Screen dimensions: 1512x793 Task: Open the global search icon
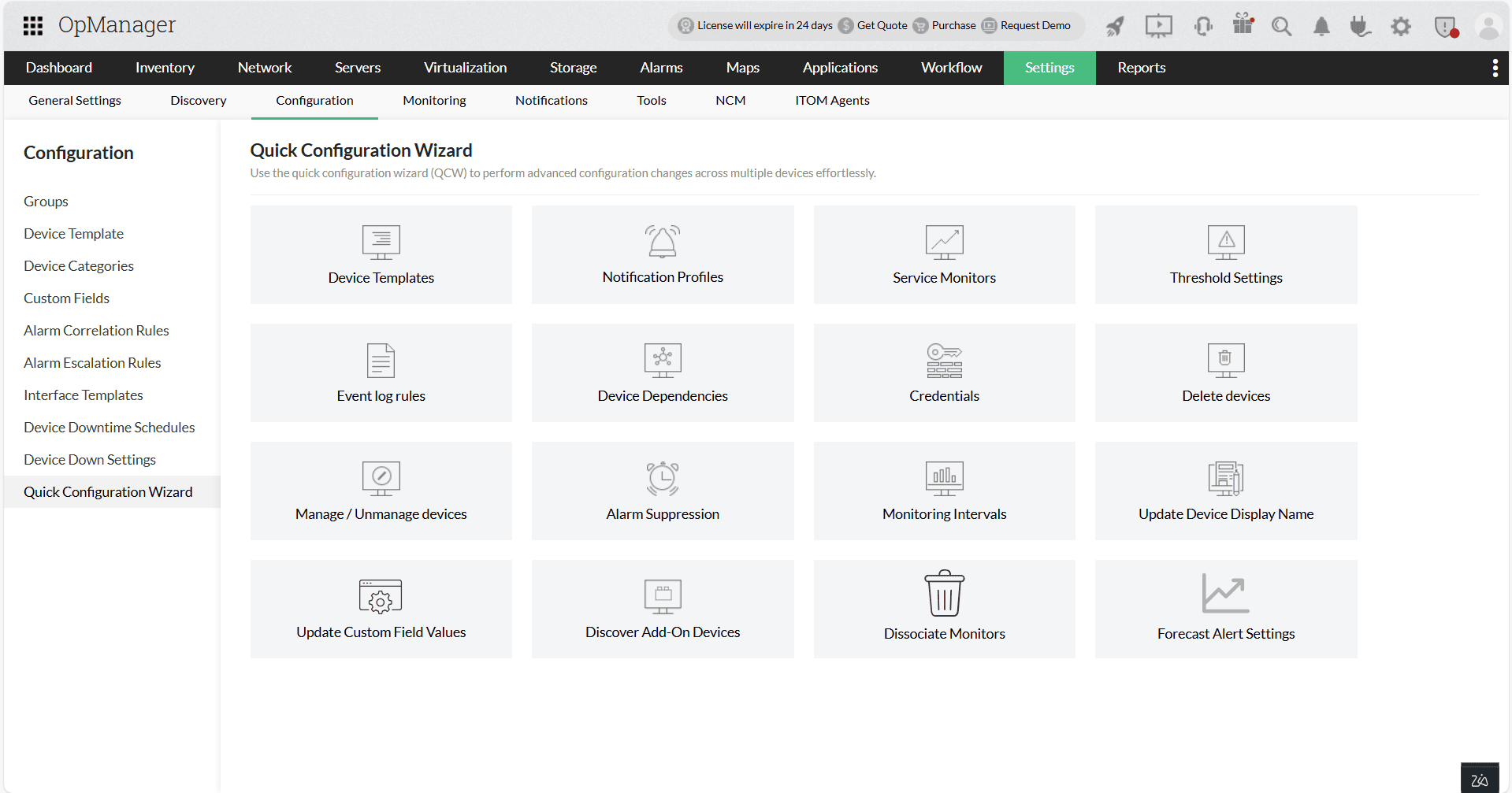coord(1281,26)
